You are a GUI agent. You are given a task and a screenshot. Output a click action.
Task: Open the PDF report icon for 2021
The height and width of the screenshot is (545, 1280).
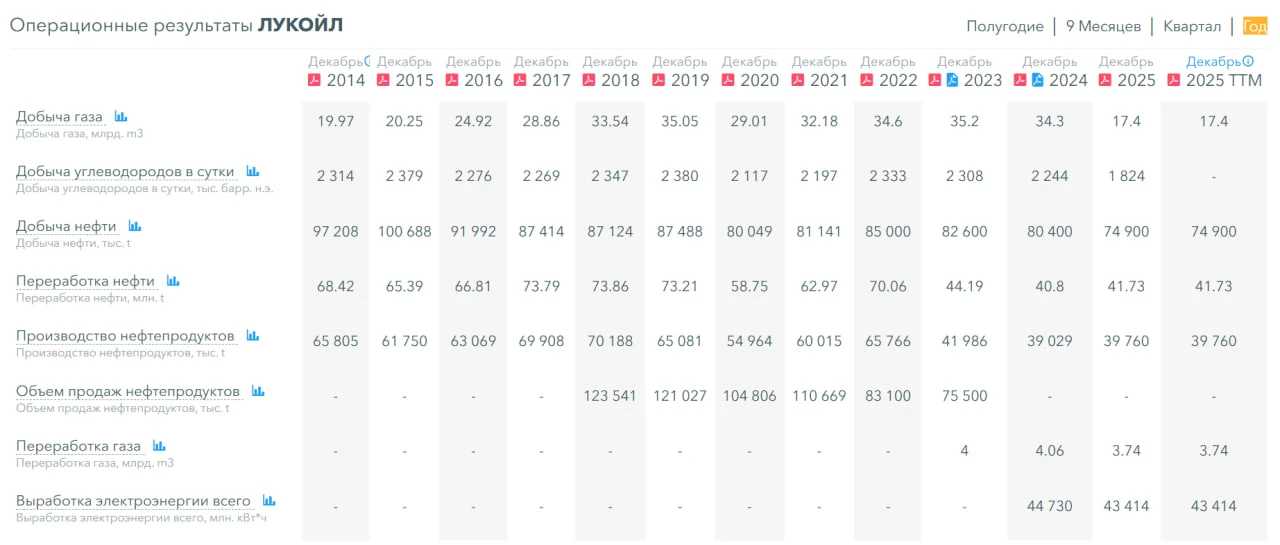coord(797,80)
